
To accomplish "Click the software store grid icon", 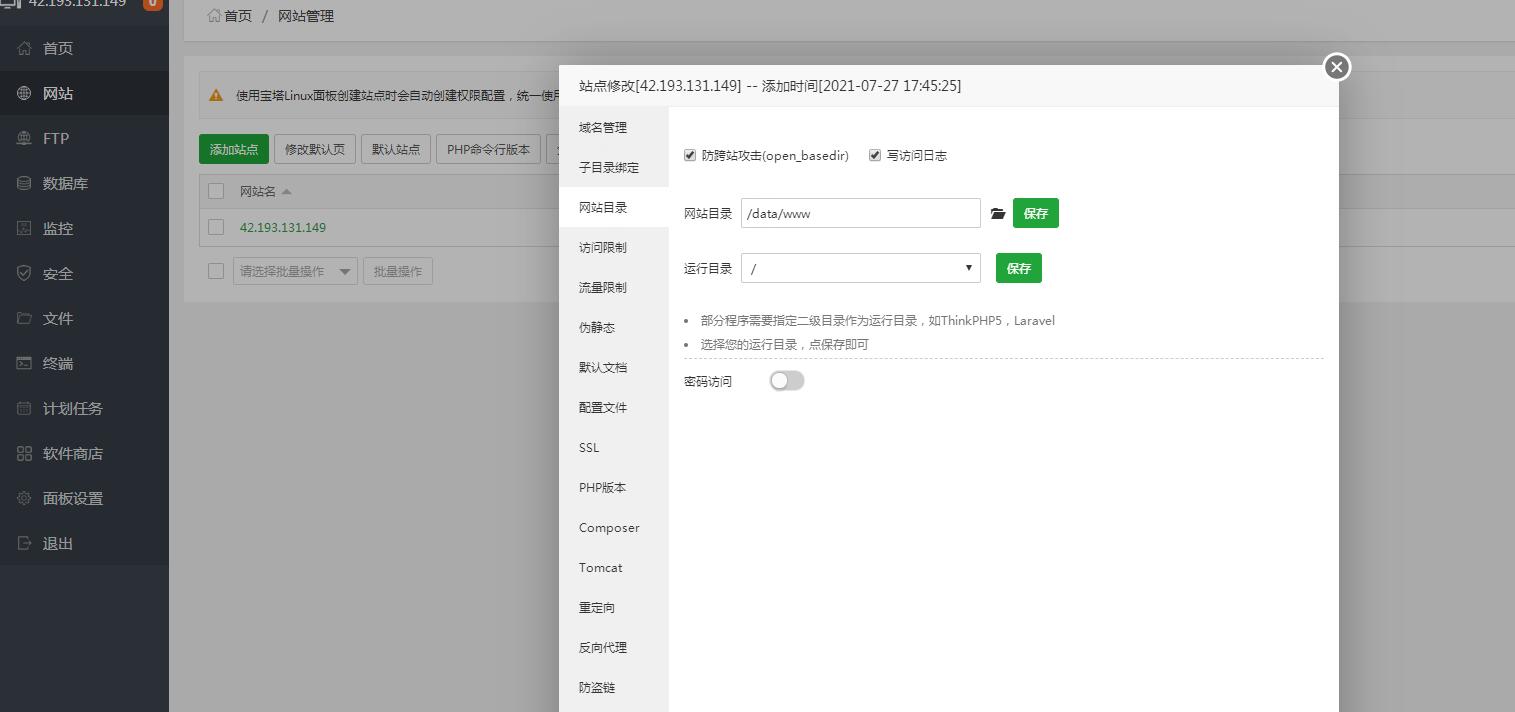I will coord(24,453).
